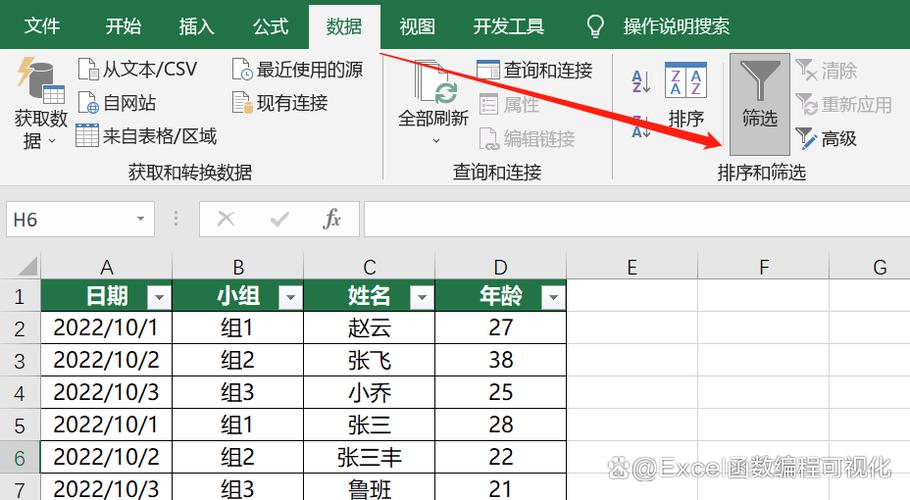Image resolution: width=910 pixels, height=500 pixels.
Task: Switch to the 开发工具 tab
Action: (508, 26)
